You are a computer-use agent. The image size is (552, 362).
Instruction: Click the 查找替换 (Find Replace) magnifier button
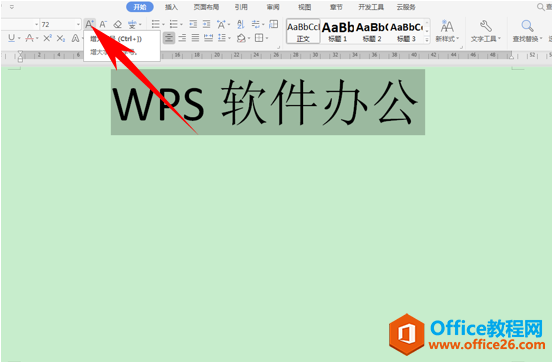pyautogui.click(x=527, y=31)
